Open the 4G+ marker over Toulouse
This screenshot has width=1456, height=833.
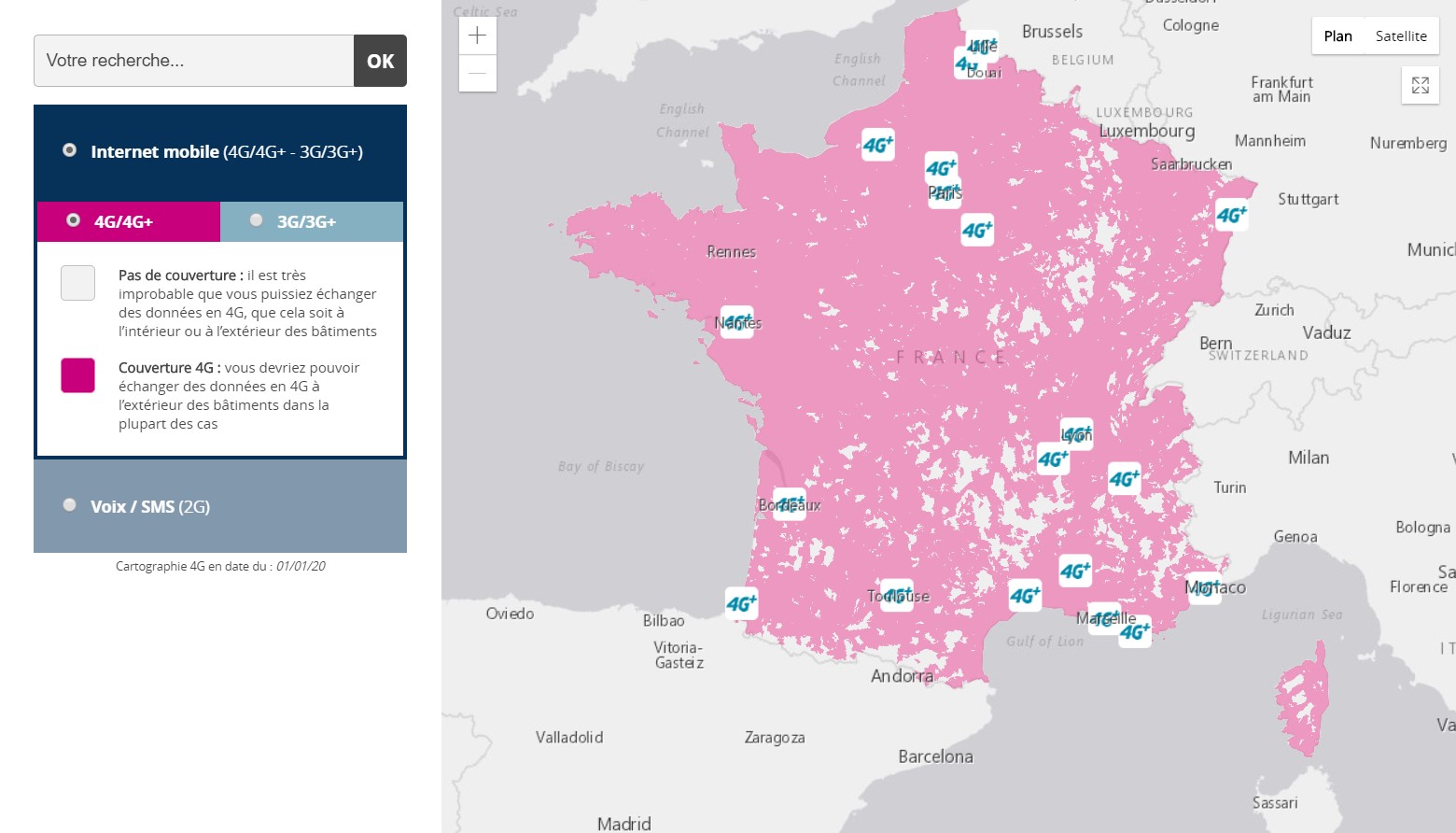click(x=897, y=595)
